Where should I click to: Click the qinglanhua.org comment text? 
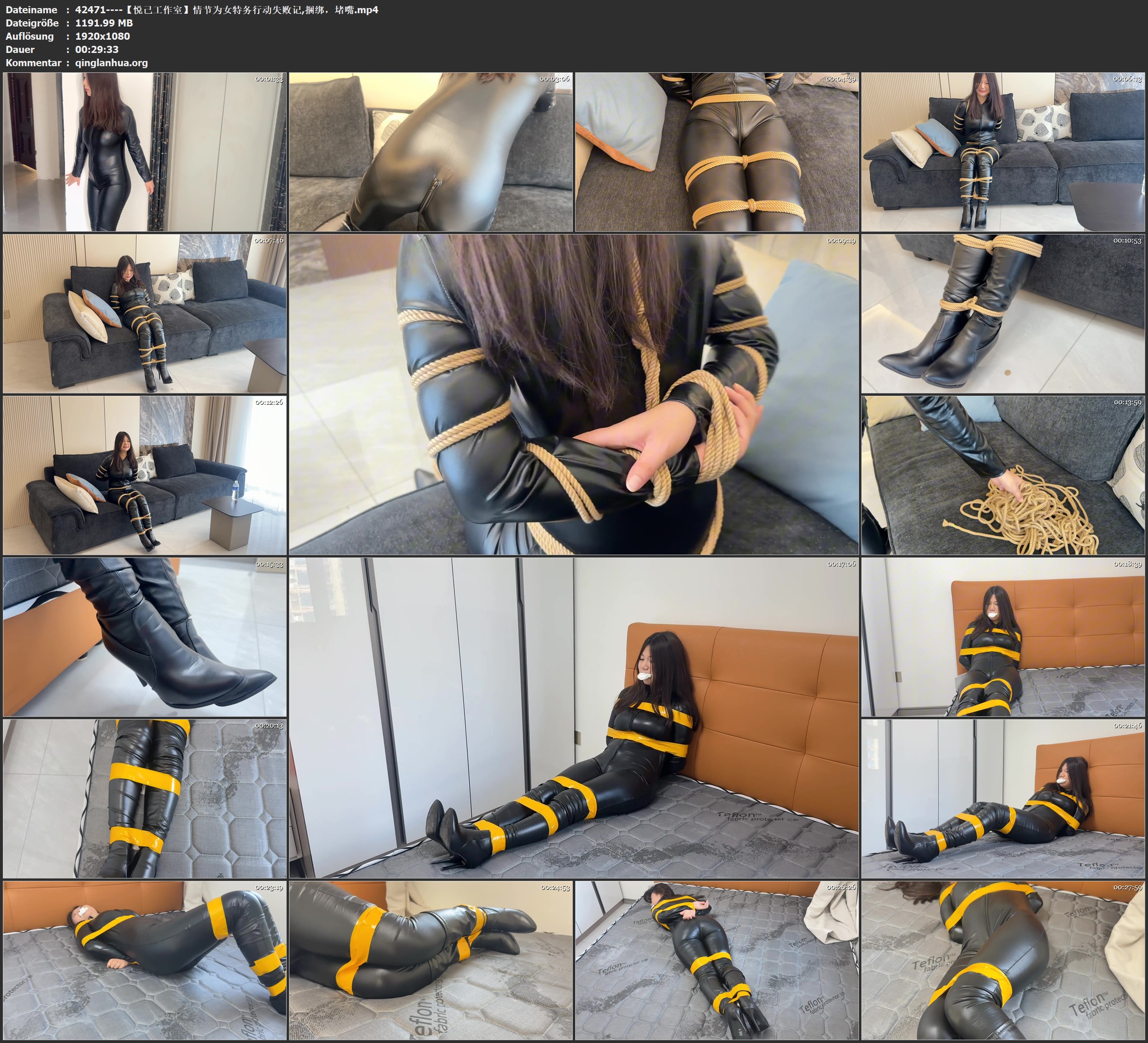pos(111,62)
